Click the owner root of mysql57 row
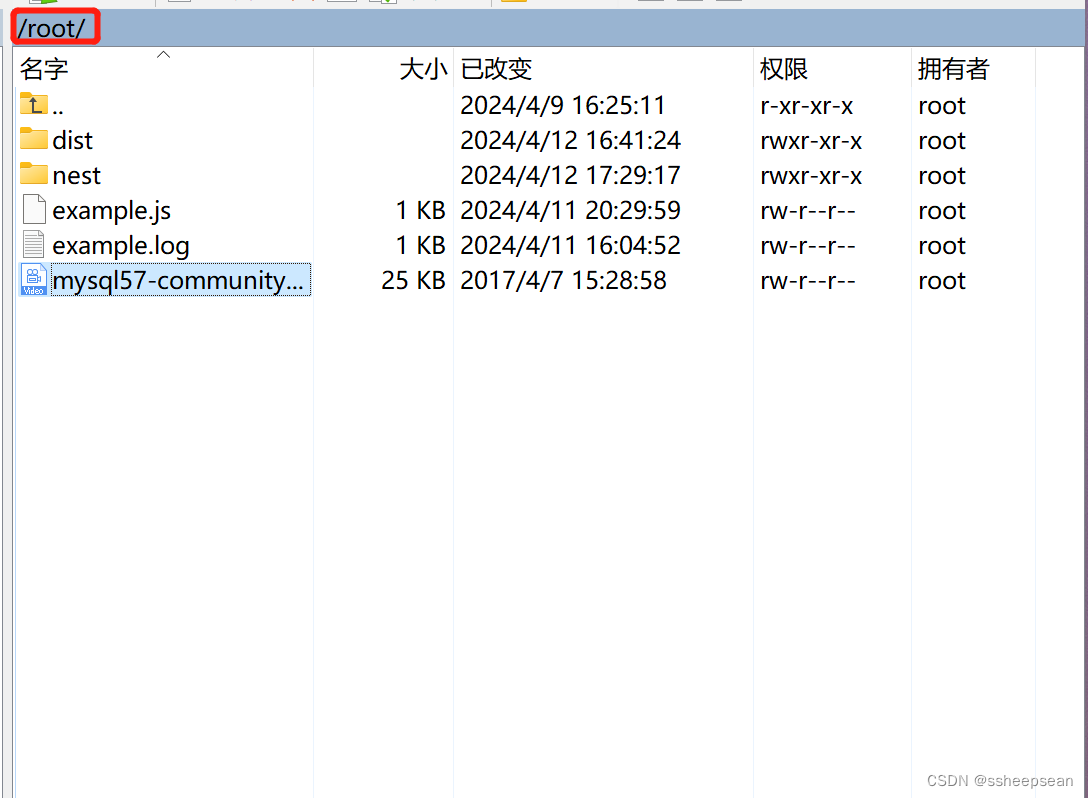The image size is (1088, 798). tap(942, 280)
